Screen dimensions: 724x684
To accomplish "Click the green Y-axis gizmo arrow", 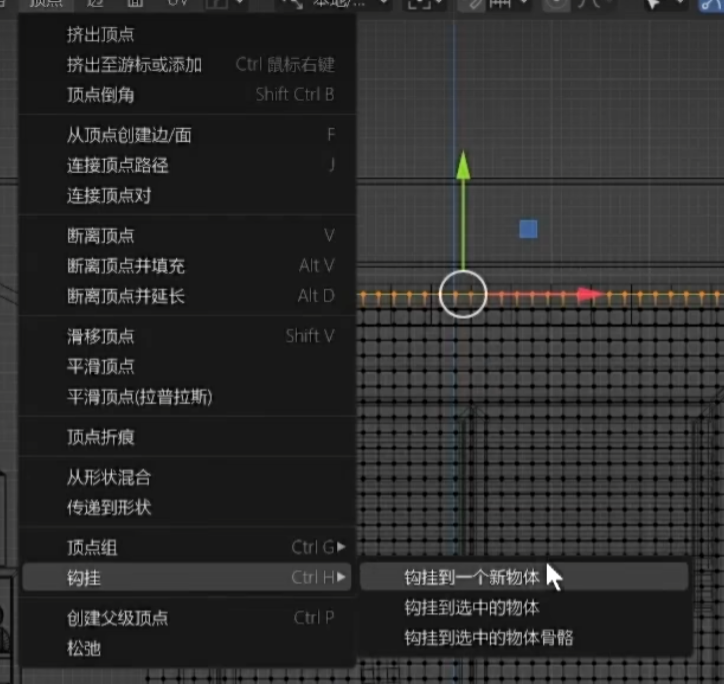I will tap(463, 166).
